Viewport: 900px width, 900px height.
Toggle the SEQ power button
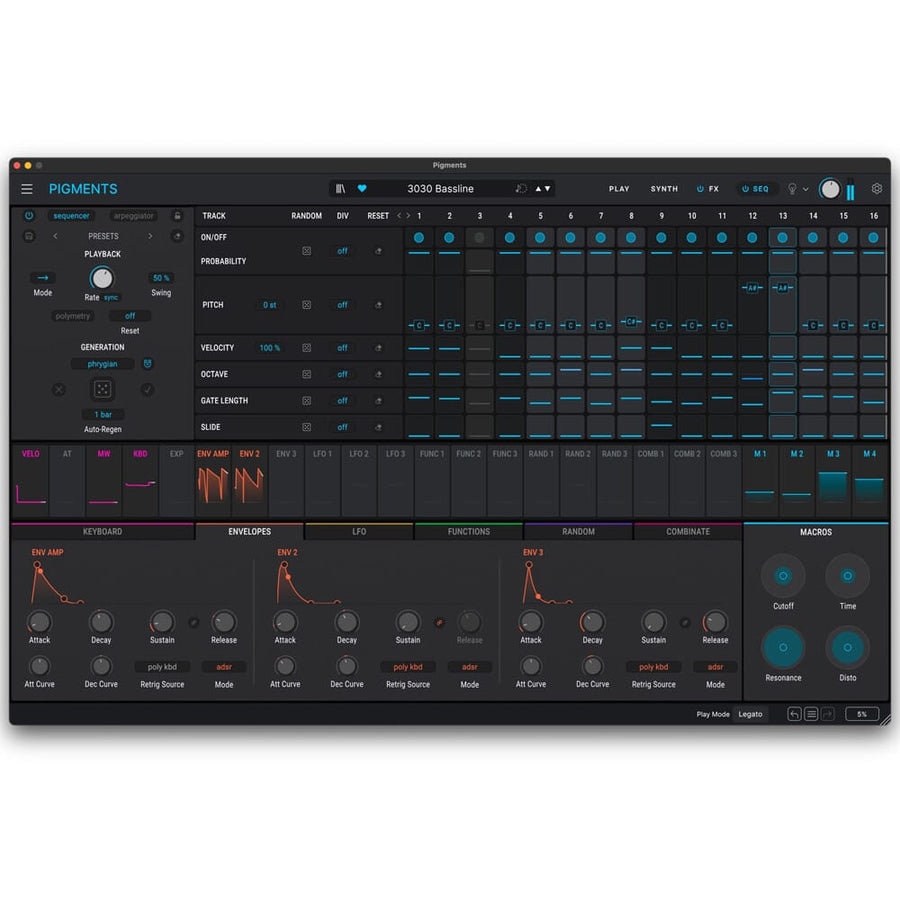pyautogui.click(x=745, y=189)
